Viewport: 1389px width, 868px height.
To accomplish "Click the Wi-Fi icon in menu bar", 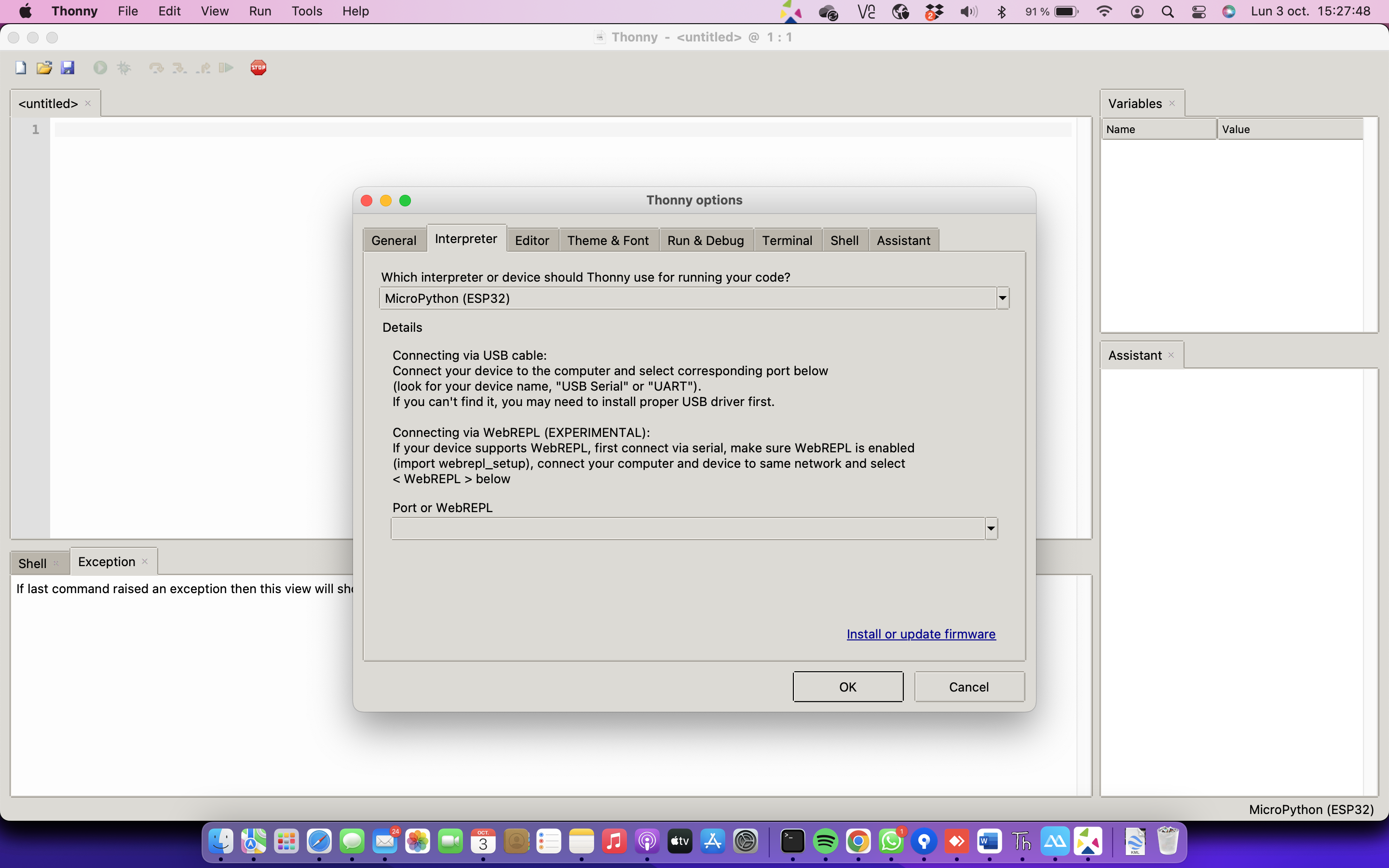I will tap(1104, 12).
